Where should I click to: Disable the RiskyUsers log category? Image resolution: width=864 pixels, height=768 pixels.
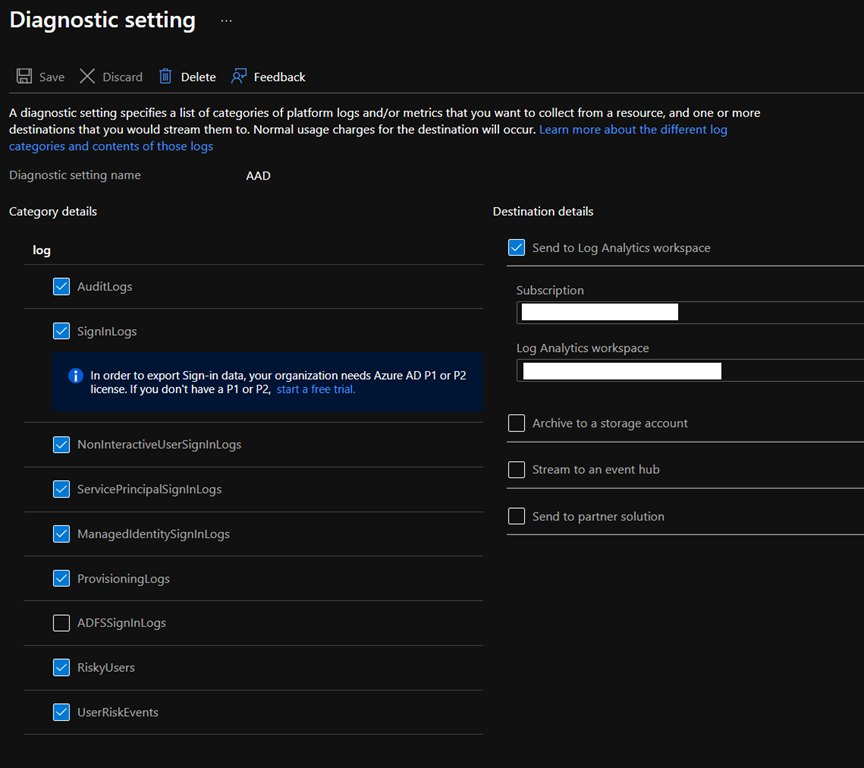62,668
